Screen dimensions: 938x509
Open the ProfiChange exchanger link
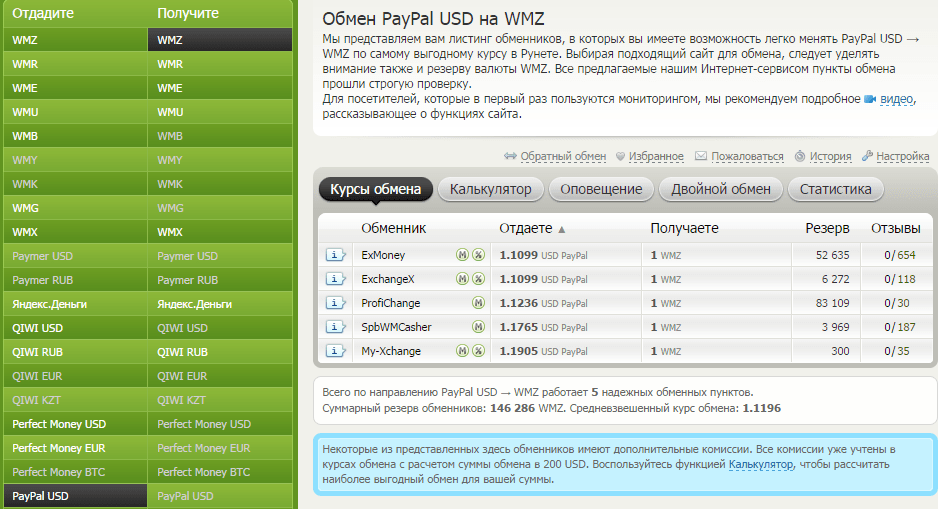pos(391,303)
